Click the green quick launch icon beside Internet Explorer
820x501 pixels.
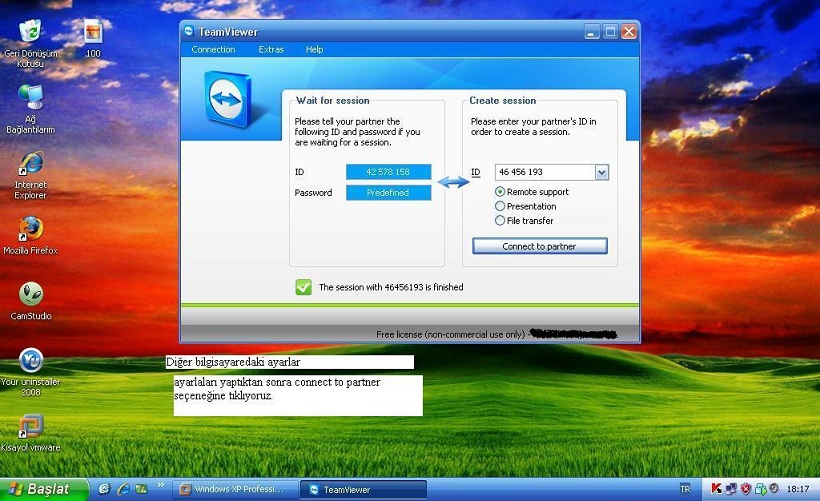pyautogui.click(x=141, y=489)
